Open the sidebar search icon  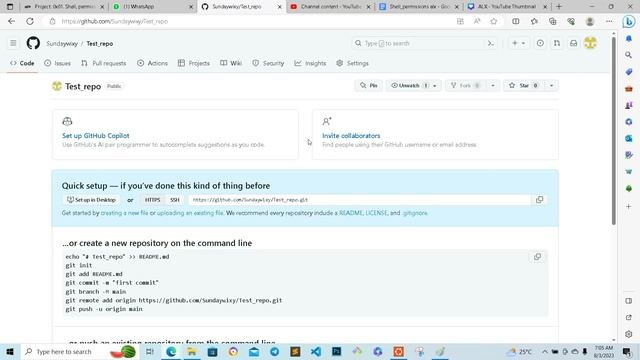tap(629, 55)
